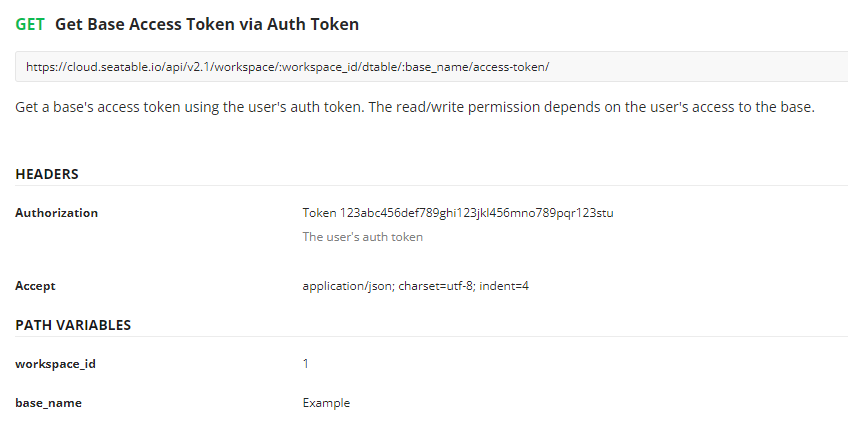This screenshot has width=848, height=432.
Task: Click 'The user's auth token' description text
Action: point(362,237)
